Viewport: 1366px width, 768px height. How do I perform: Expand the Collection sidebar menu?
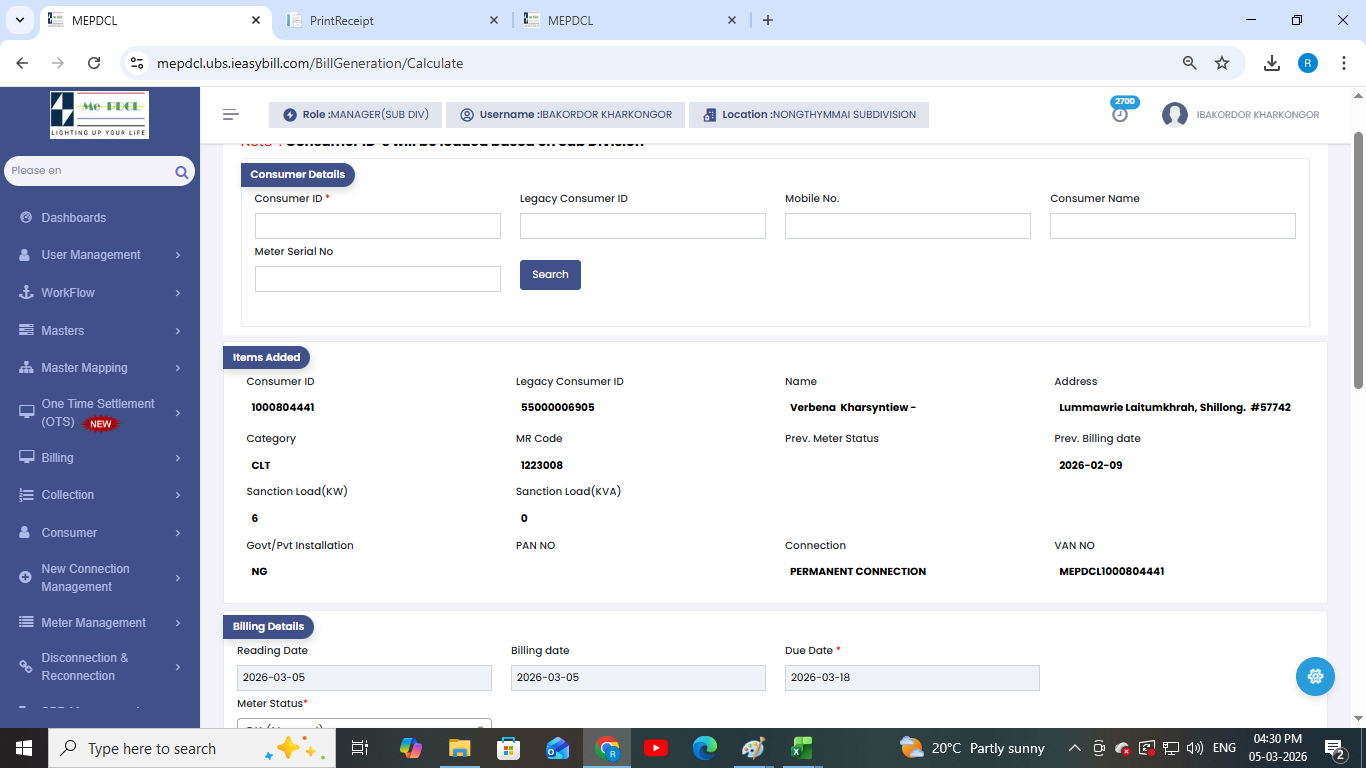click(99, 495)
